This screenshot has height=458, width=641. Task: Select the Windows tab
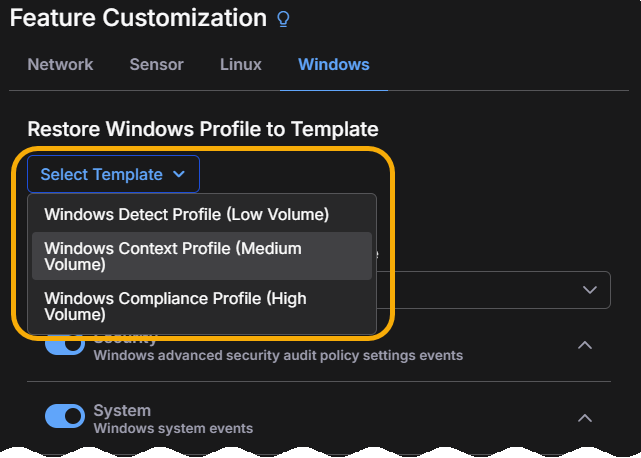click(x=334, y=65)
